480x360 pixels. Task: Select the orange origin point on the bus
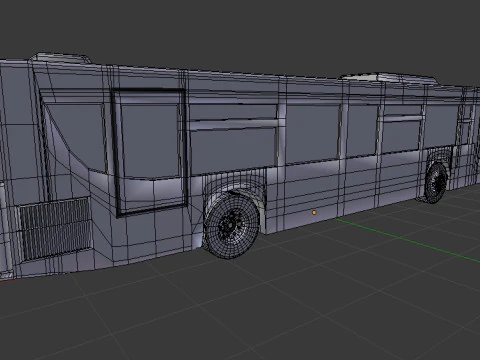(314, 212)
